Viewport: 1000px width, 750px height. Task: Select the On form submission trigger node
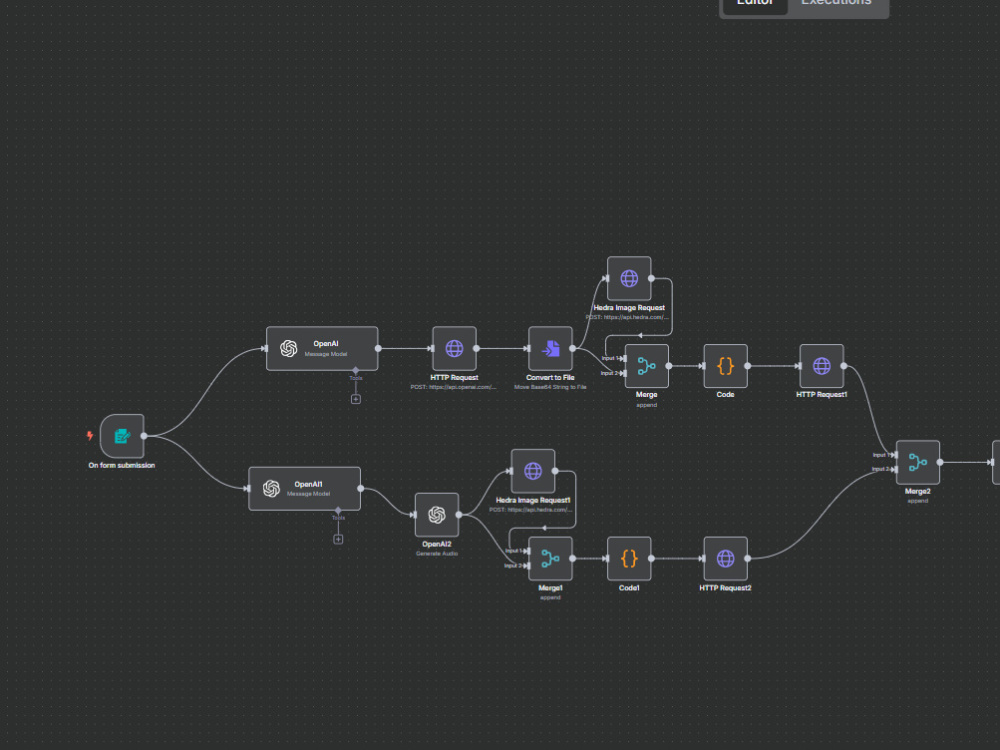[x=122, y=436]
